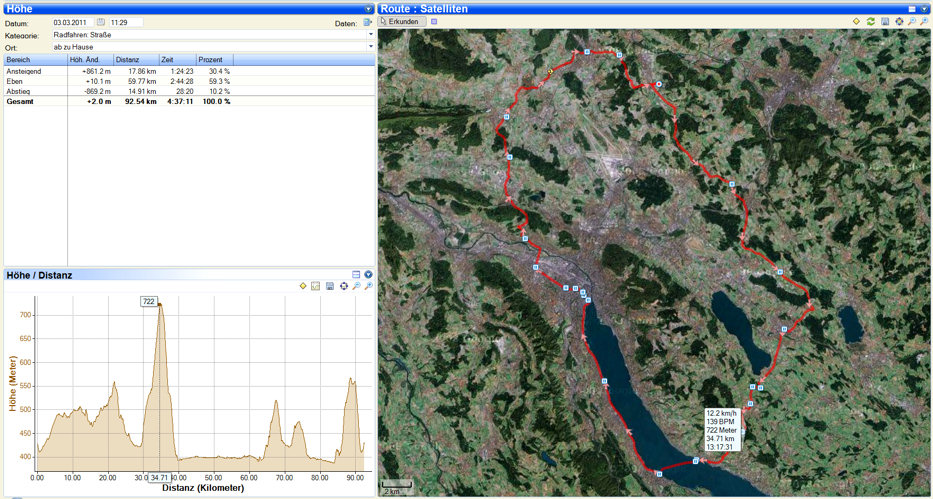The image size is (933, 499).
Task: Open the Ort dropdown list
Action: (x=370, y=46)
